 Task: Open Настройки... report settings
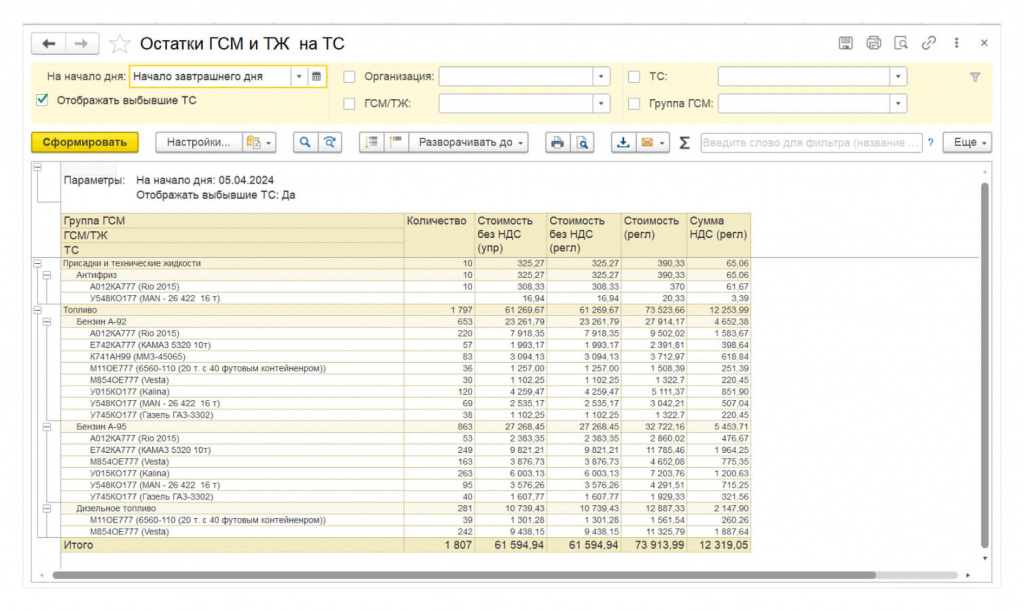(x=199, y=142)
